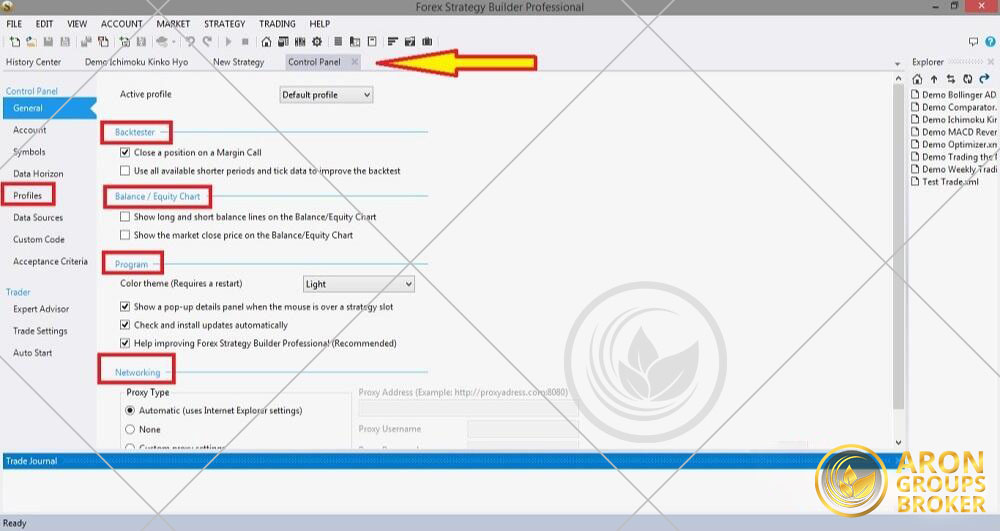The image size is (1000, 531).
Task: Switch to New Strategy tab
Action: point(239,62)
